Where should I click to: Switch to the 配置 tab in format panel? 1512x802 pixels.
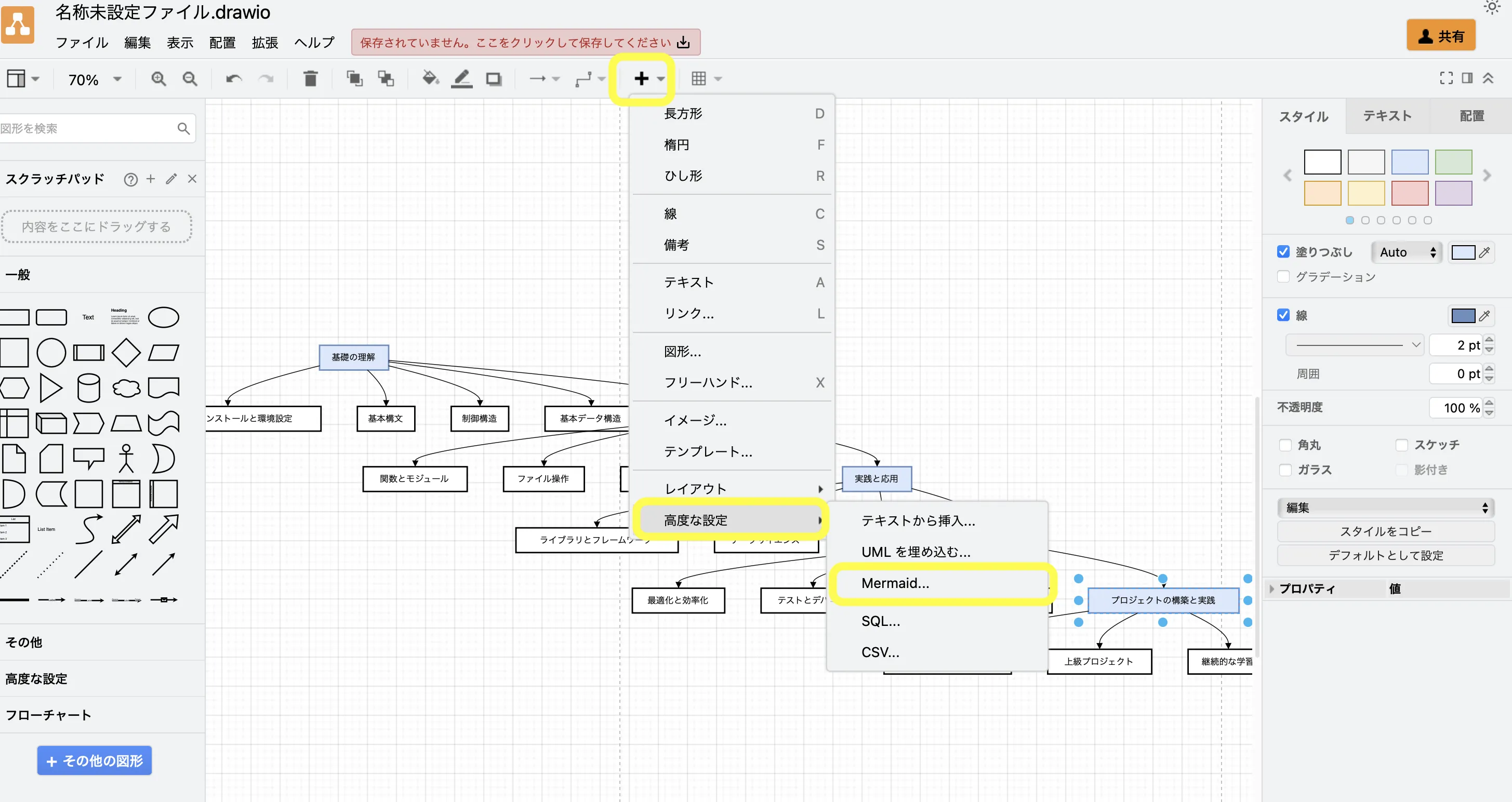tap(1471, 116)
